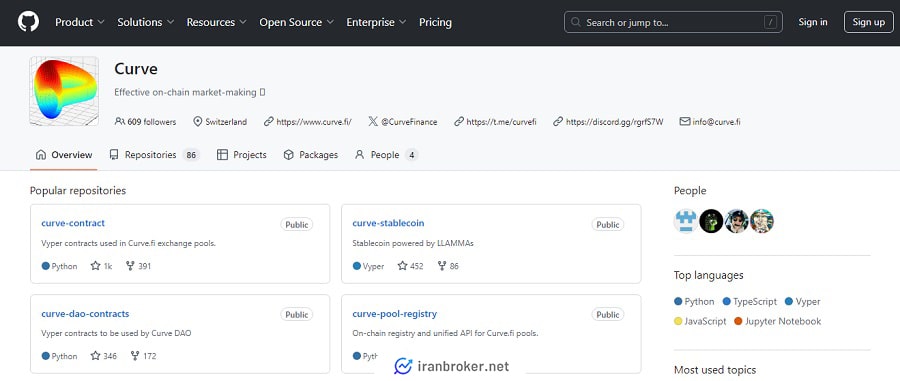
Task: Click the GitHub logo icon
Action: [28, 22]
